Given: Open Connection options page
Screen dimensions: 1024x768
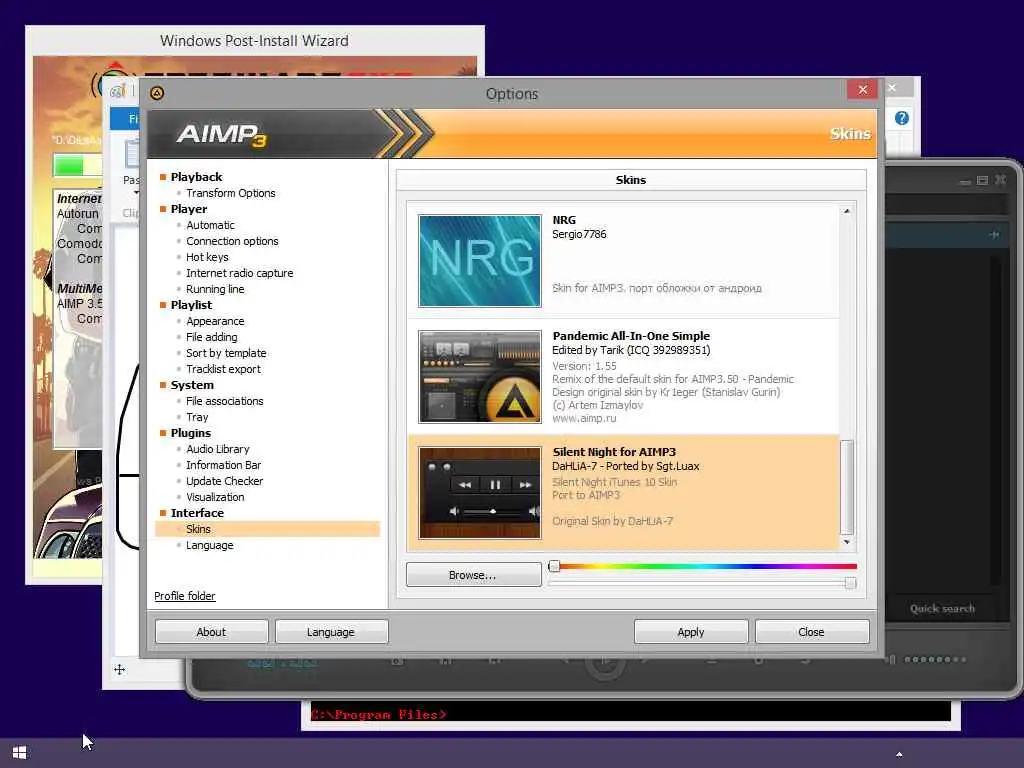Looking at the screenshot, I should pyautogui.click(x=232, y=241).
